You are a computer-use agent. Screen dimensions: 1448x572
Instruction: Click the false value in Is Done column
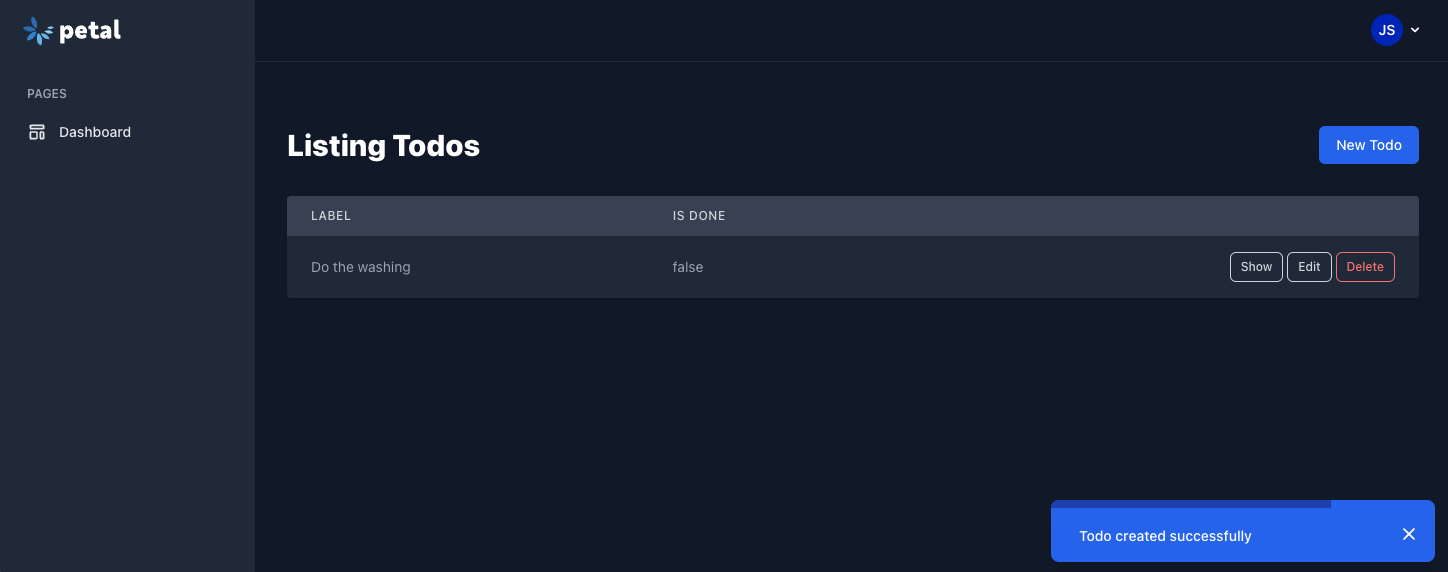688,267
